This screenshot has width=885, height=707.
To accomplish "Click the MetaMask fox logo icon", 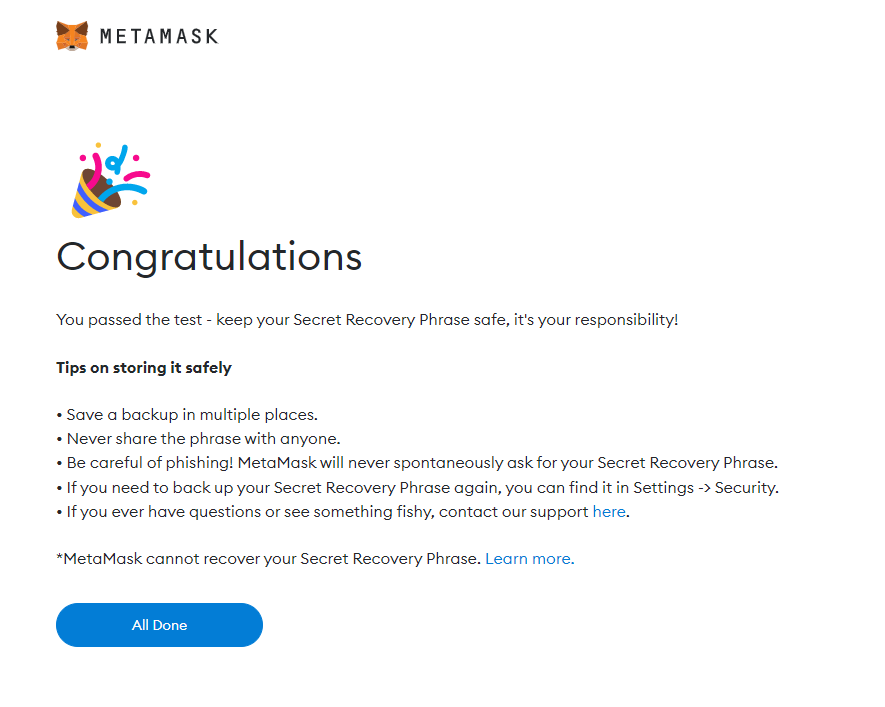I will (x=72, y=36).
